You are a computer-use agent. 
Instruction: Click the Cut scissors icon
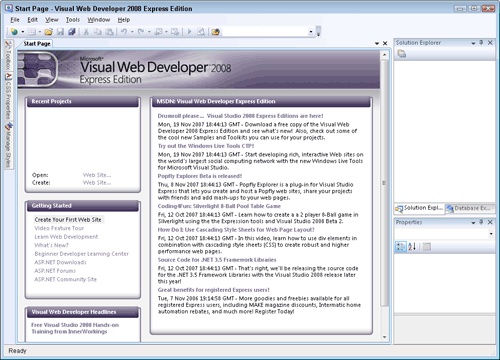pyautogui.click(x=86, y=32)
